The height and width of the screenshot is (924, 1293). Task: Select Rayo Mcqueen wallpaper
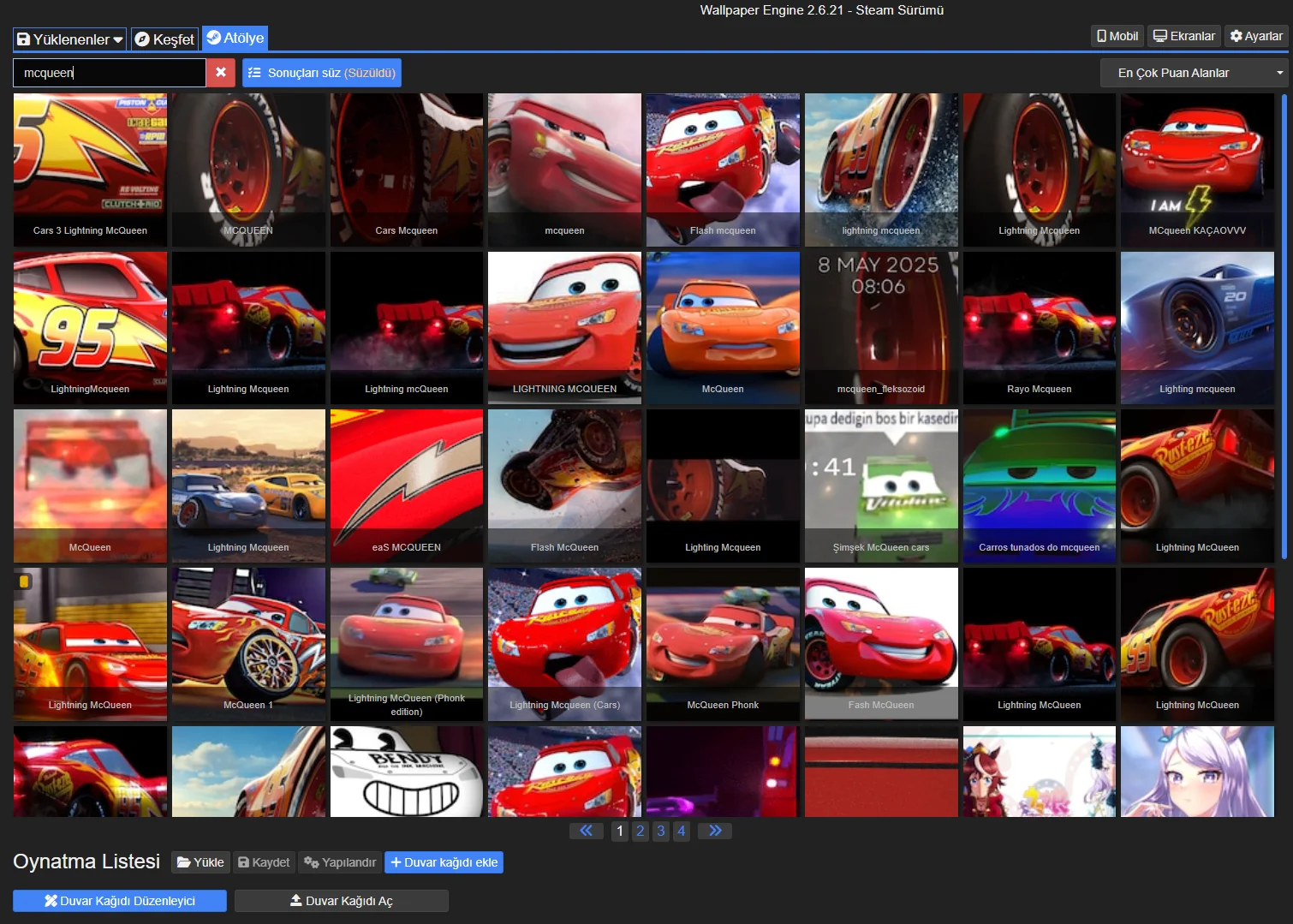pyautogui.click(x=1040, y=328)
